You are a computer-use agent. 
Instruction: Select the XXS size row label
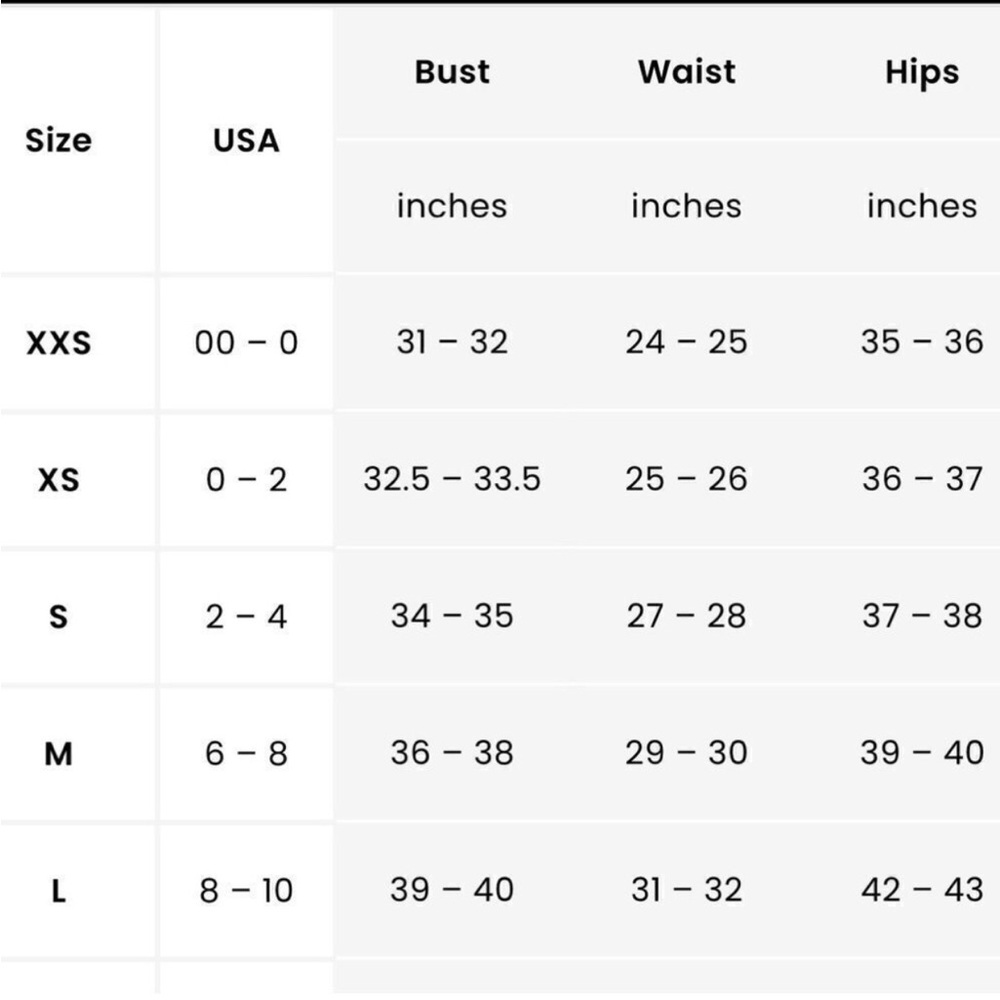pyautogui.click(x=59, y=342)
